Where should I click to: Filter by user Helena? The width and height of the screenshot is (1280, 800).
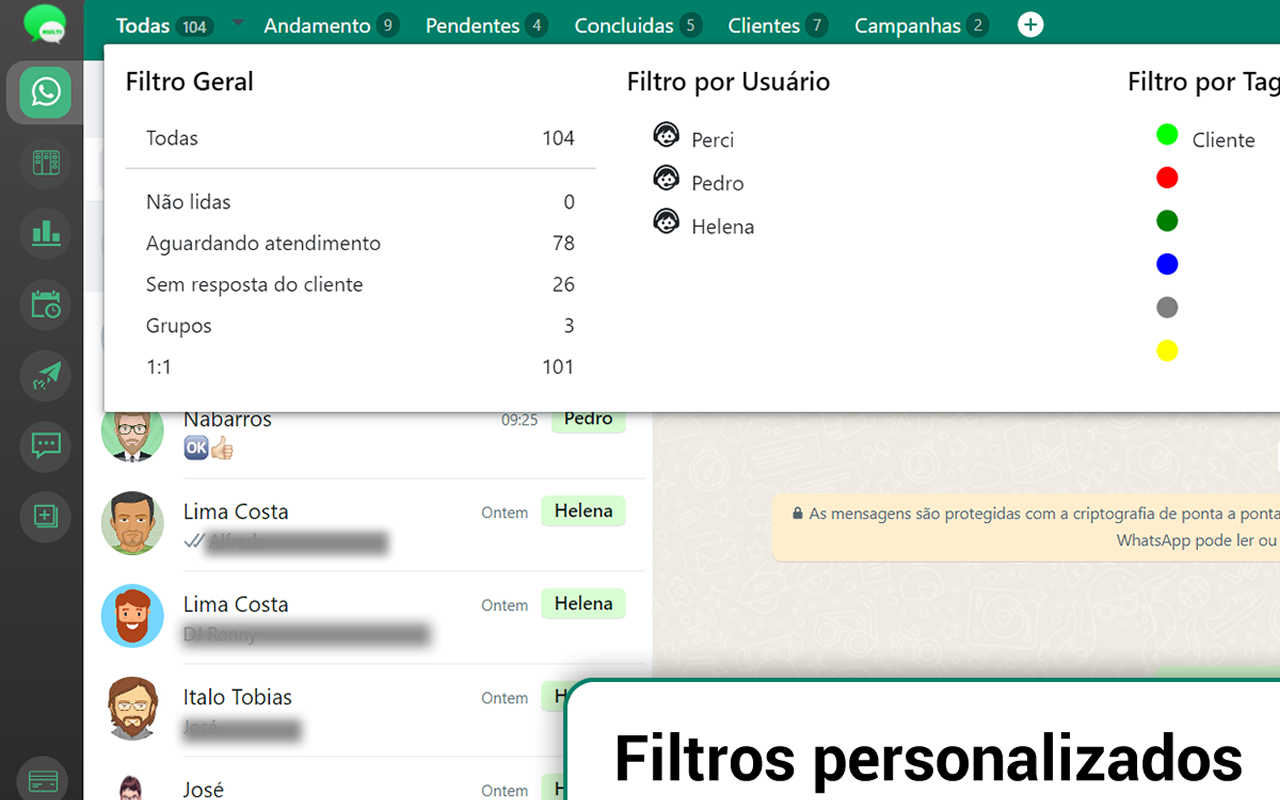click(722, 227)
